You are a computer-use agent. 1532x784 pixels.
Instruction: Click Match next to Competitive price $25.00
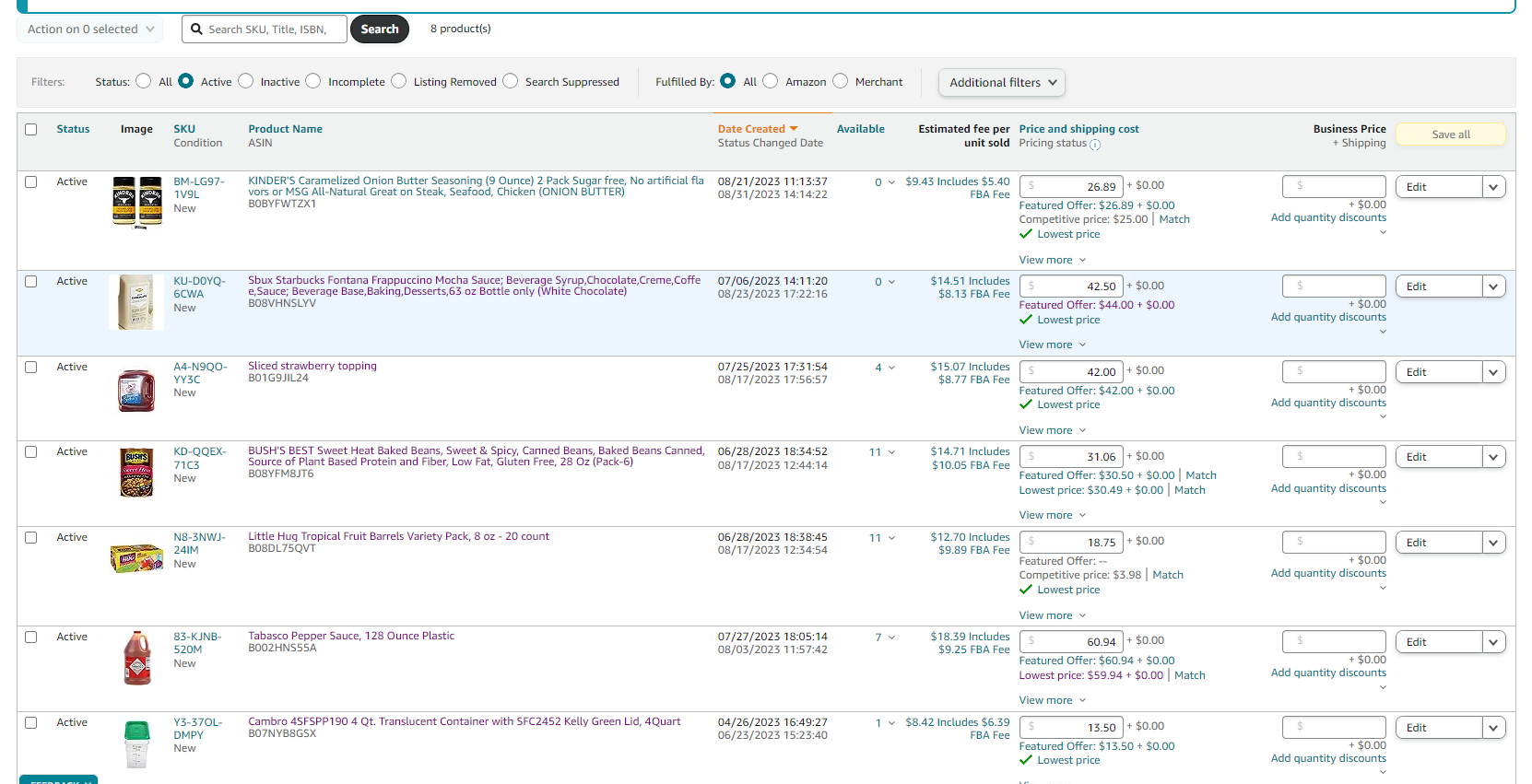pos(1174,219)
